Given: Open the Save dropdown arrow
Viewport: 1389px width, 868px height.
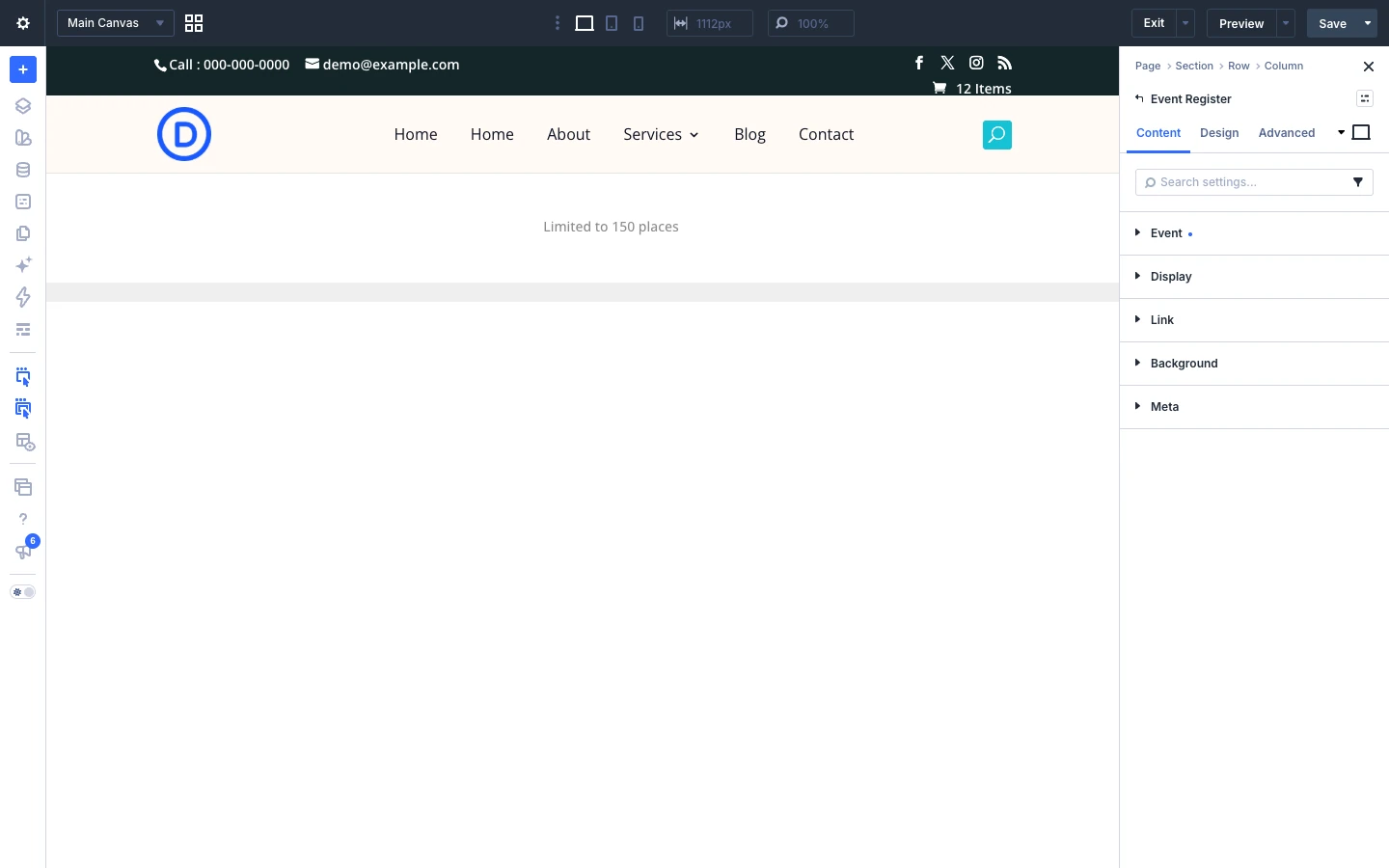Looking at the screenshot, I should point(1368,23).
